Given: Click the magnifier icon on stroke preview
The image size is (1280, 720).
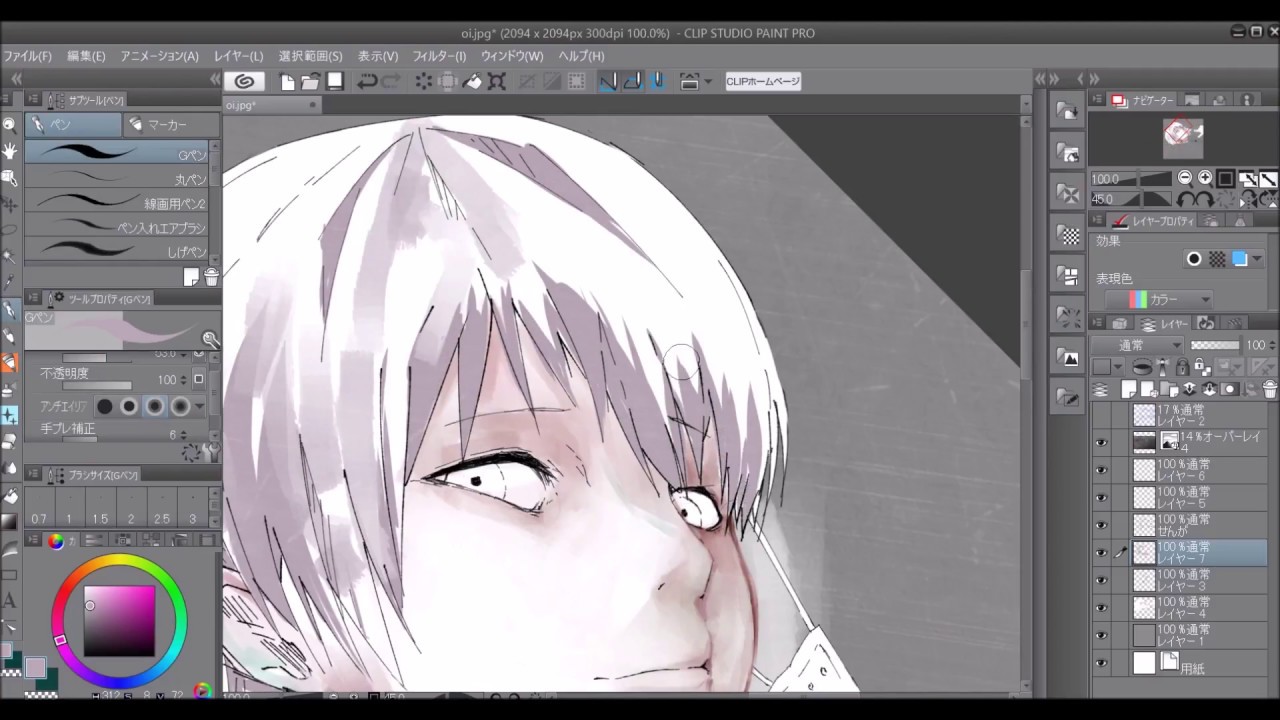Looking at the screenshot, I should point(210,340).
